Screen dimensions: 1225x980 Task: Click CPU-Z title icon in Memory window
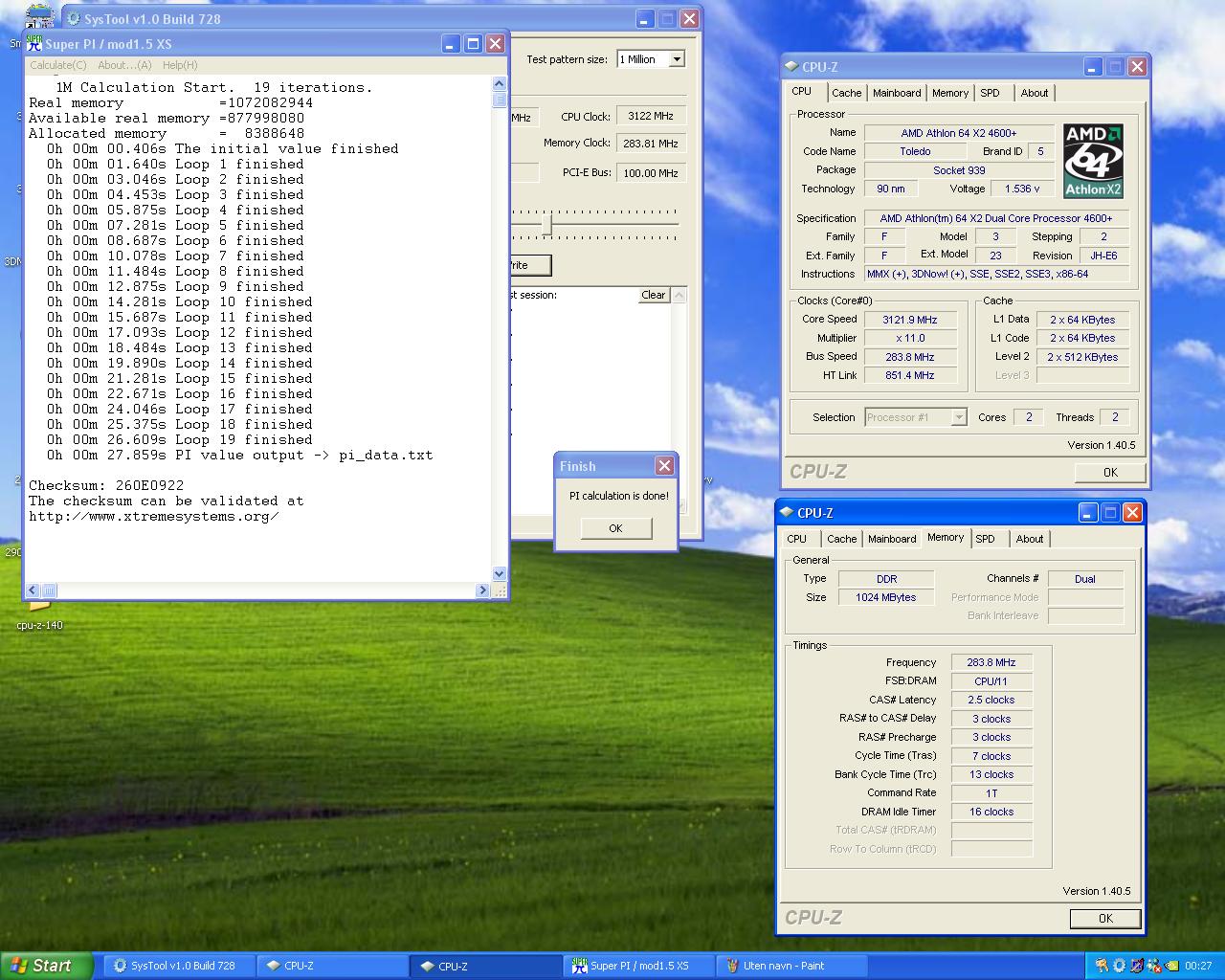click(x=787, y=512)
